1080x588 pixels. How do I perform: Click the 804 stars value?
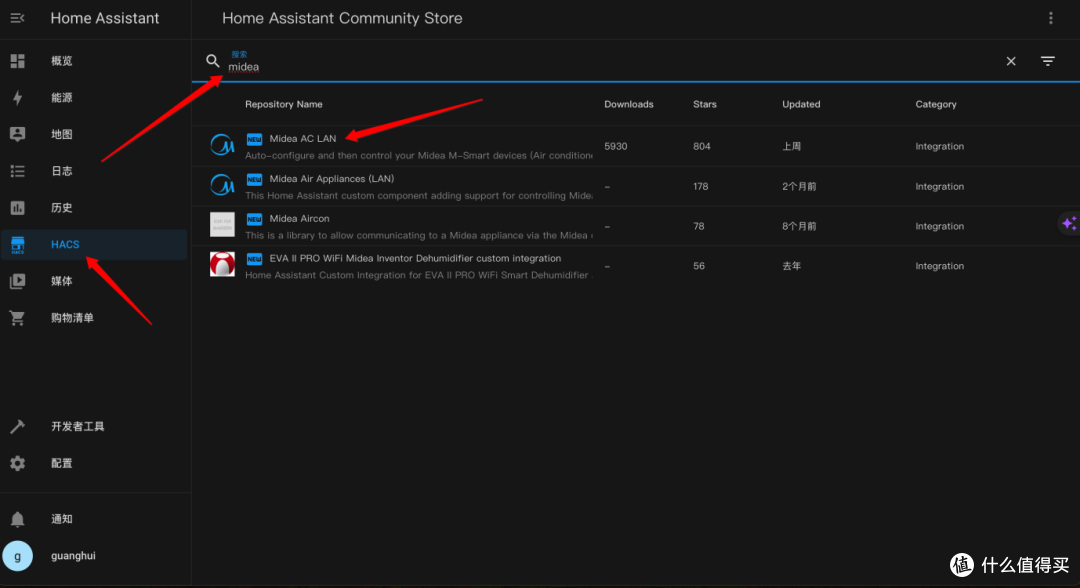pos(701,146)
